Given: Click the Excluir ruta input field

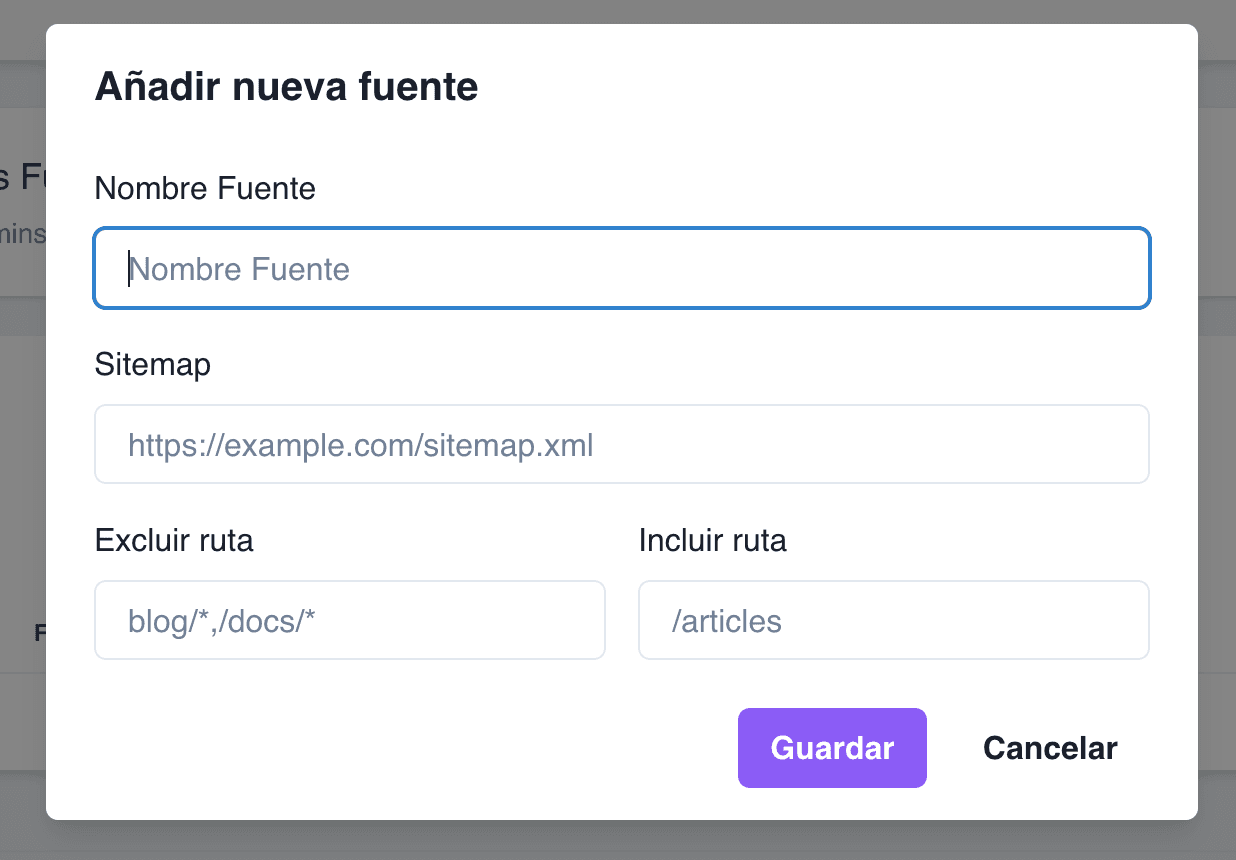Looking at the screenshot, I should [349, 620].
